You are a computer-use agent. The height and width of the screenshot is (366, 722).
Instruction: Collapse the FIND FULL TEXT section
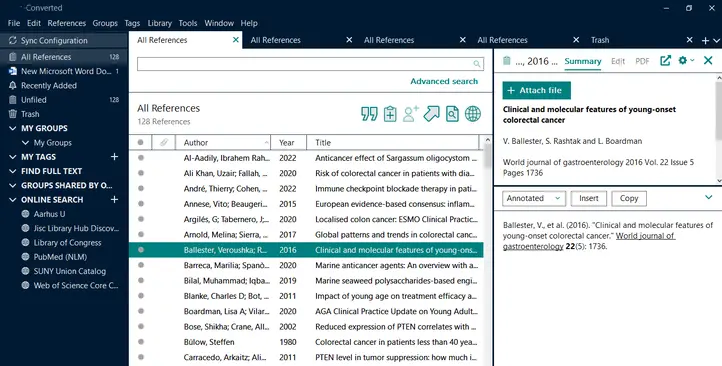point(13,171)
